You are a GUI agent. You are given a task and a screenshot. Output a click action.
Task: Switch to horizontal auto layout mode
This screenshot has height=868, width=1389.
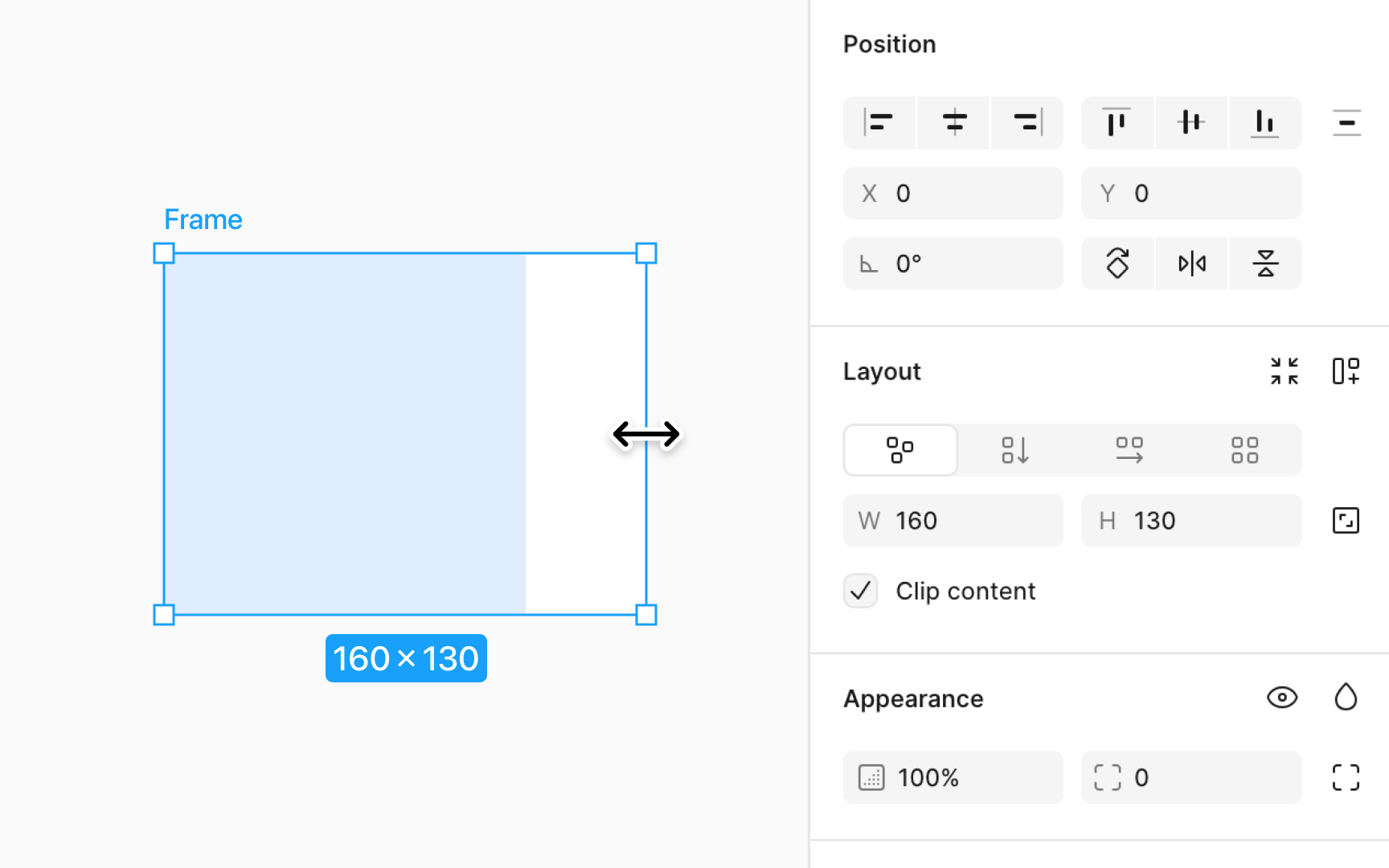click(x=1130, y=450)
